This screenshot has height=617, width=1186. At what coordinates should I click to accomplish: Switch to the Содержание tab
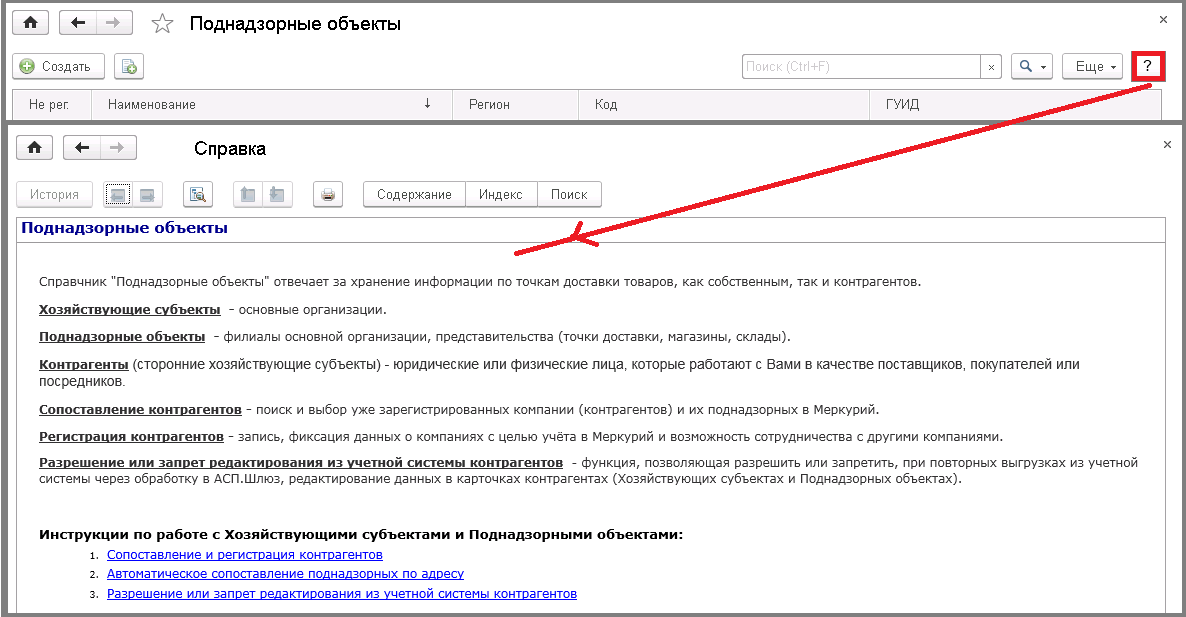414,194
